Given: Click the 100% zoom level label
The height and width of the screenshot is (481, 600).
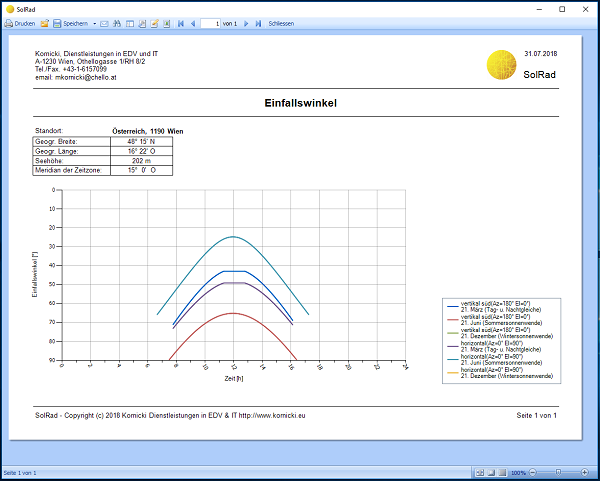Looking at the screenshot, I should tap(518, 472).
